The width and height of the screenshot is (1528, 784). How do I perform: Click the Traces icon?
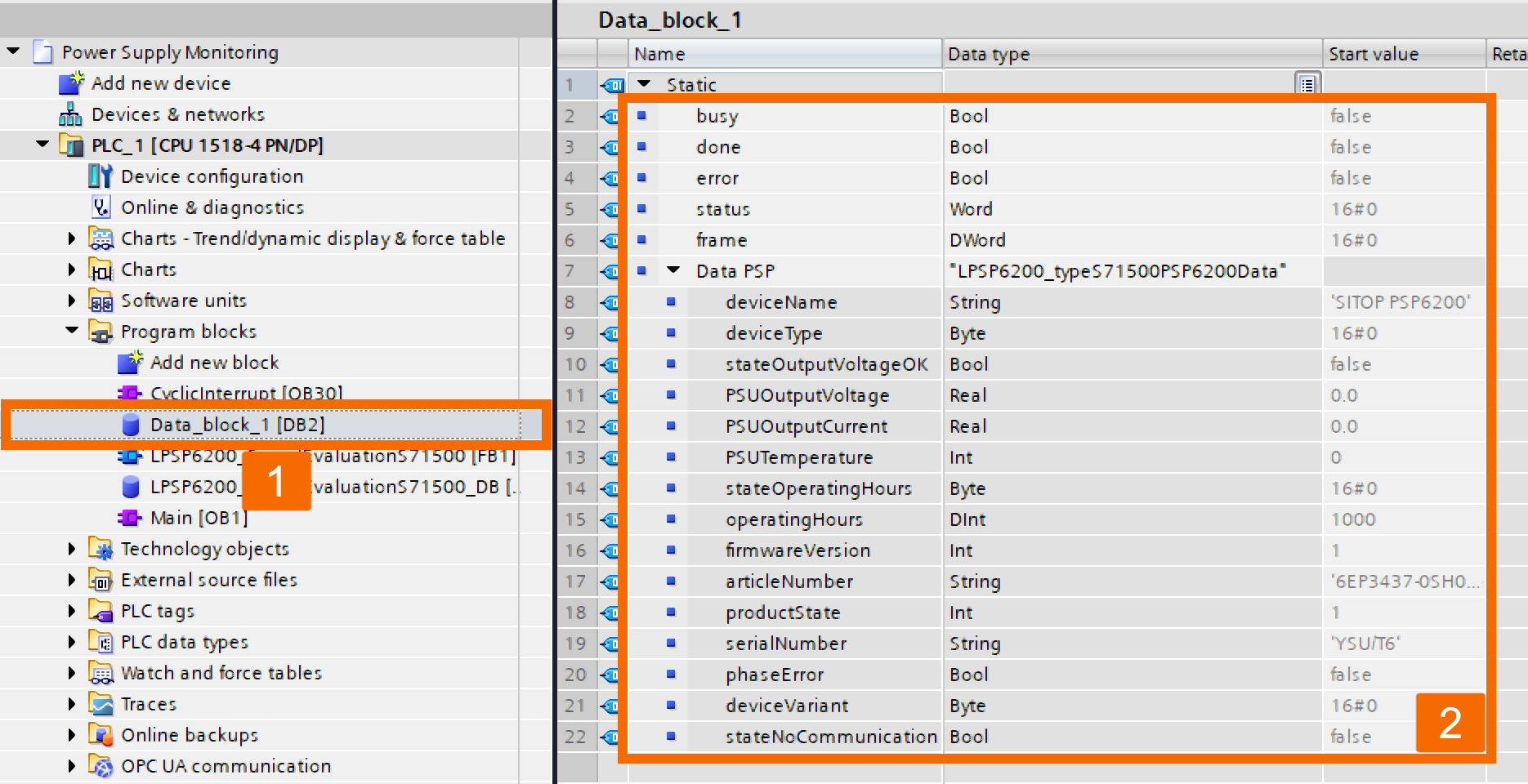101,704
